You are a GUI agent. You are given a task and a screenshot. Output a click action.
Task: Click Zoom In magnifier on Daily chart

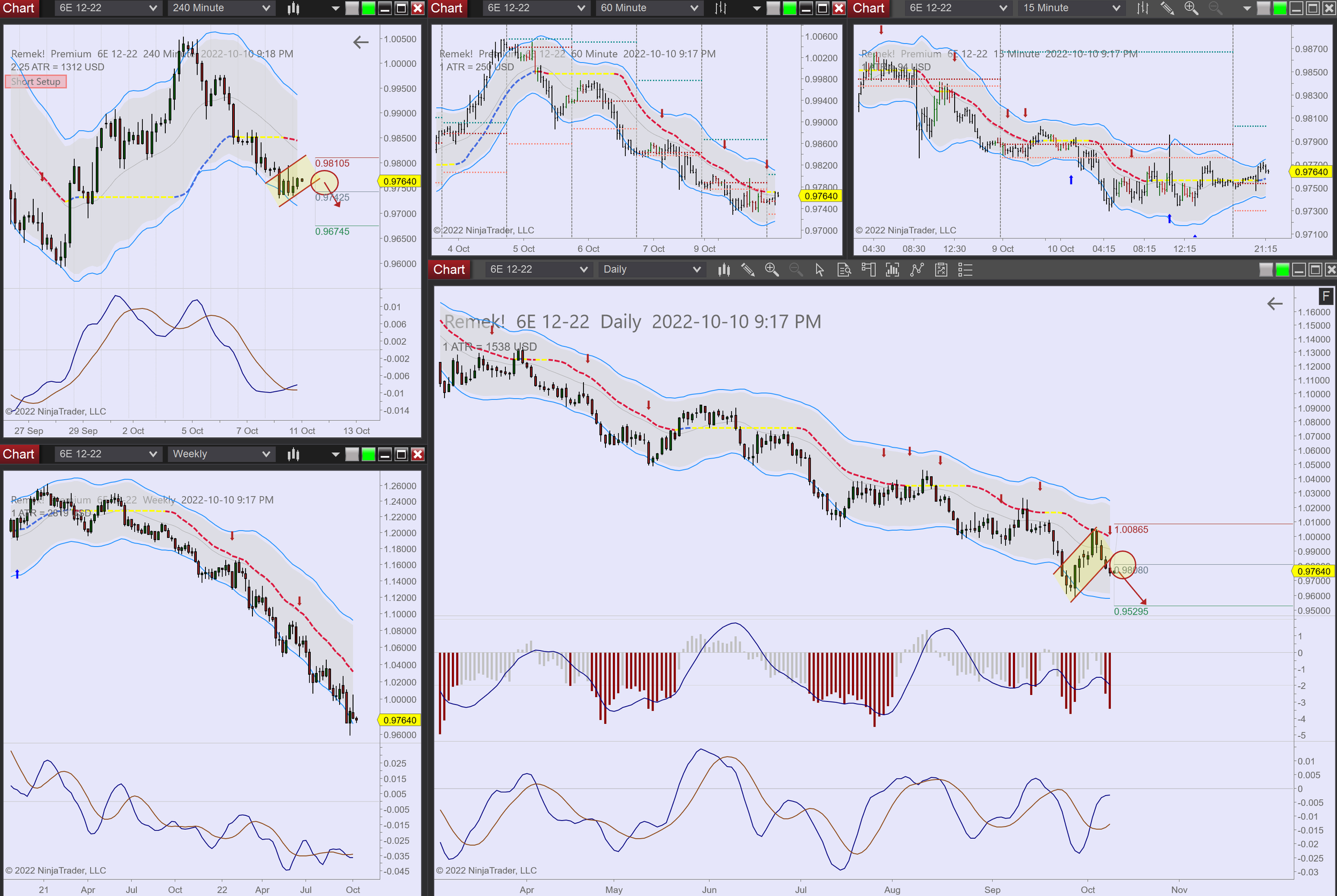[x=772, y=270]
